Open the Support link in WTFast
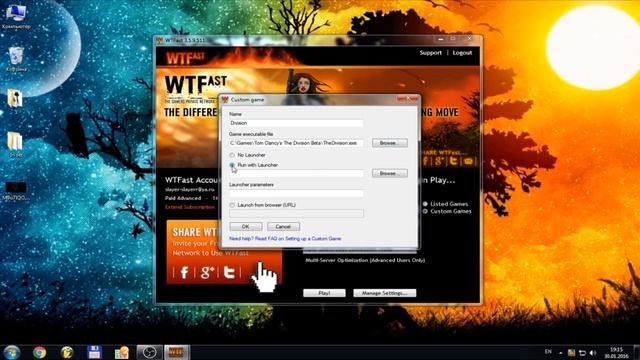The height and width of the screenshot is (360, 640). pos(431,53)
